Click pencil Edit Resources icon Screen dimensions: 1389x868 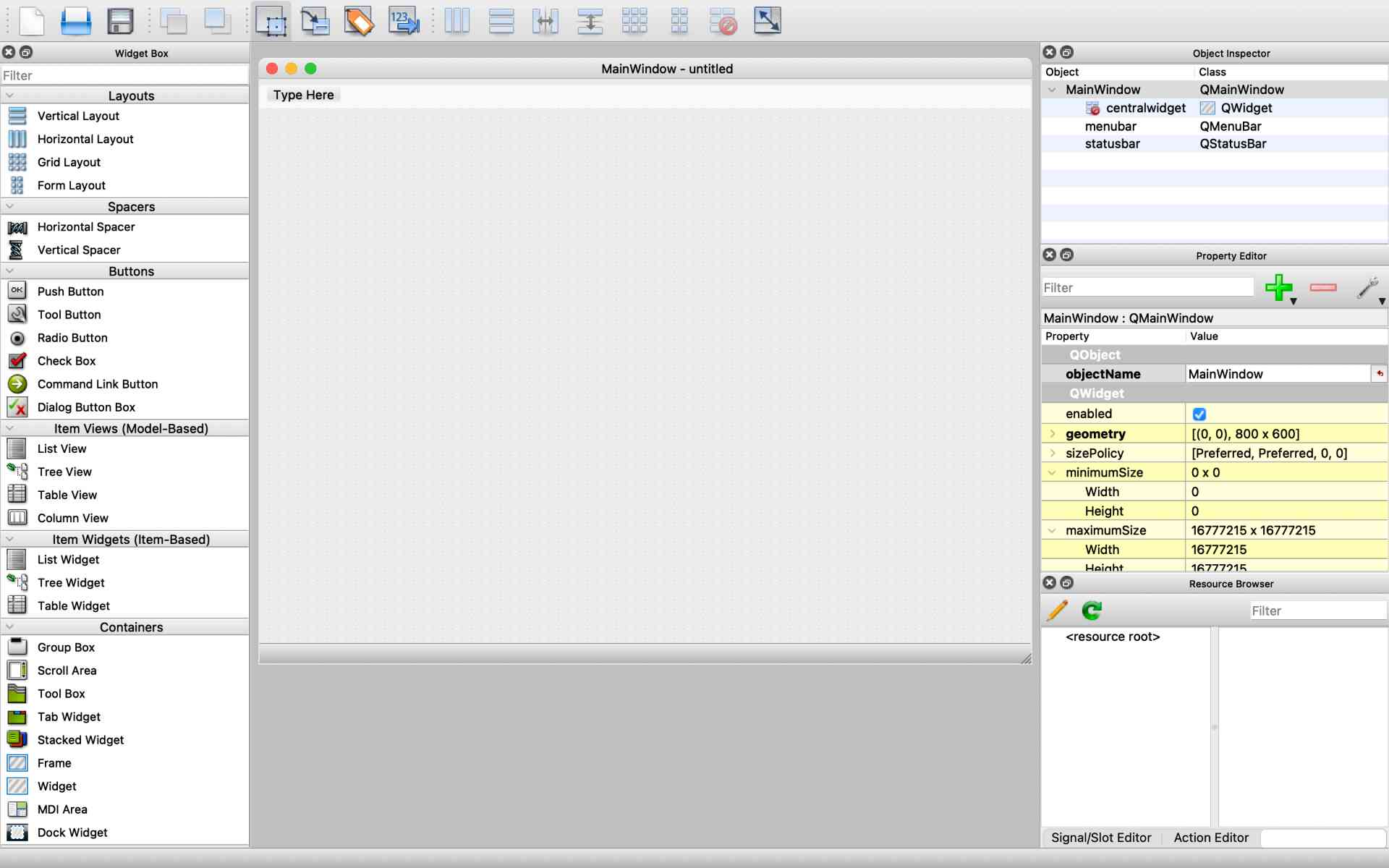(1057, 610)
